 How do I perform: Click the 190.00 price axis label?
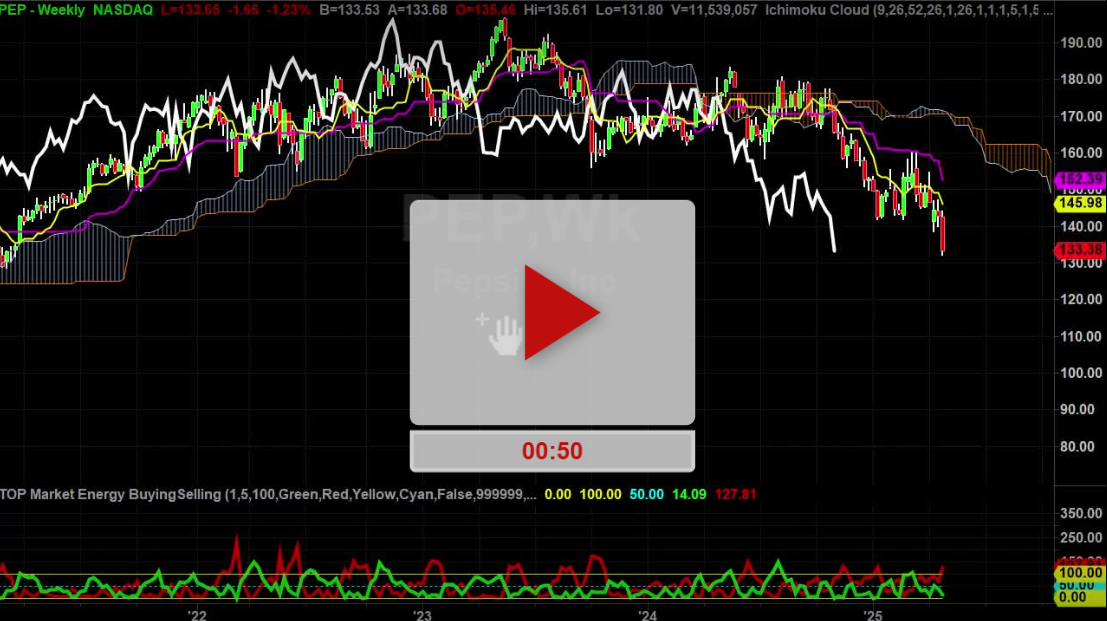[1081, 42]
